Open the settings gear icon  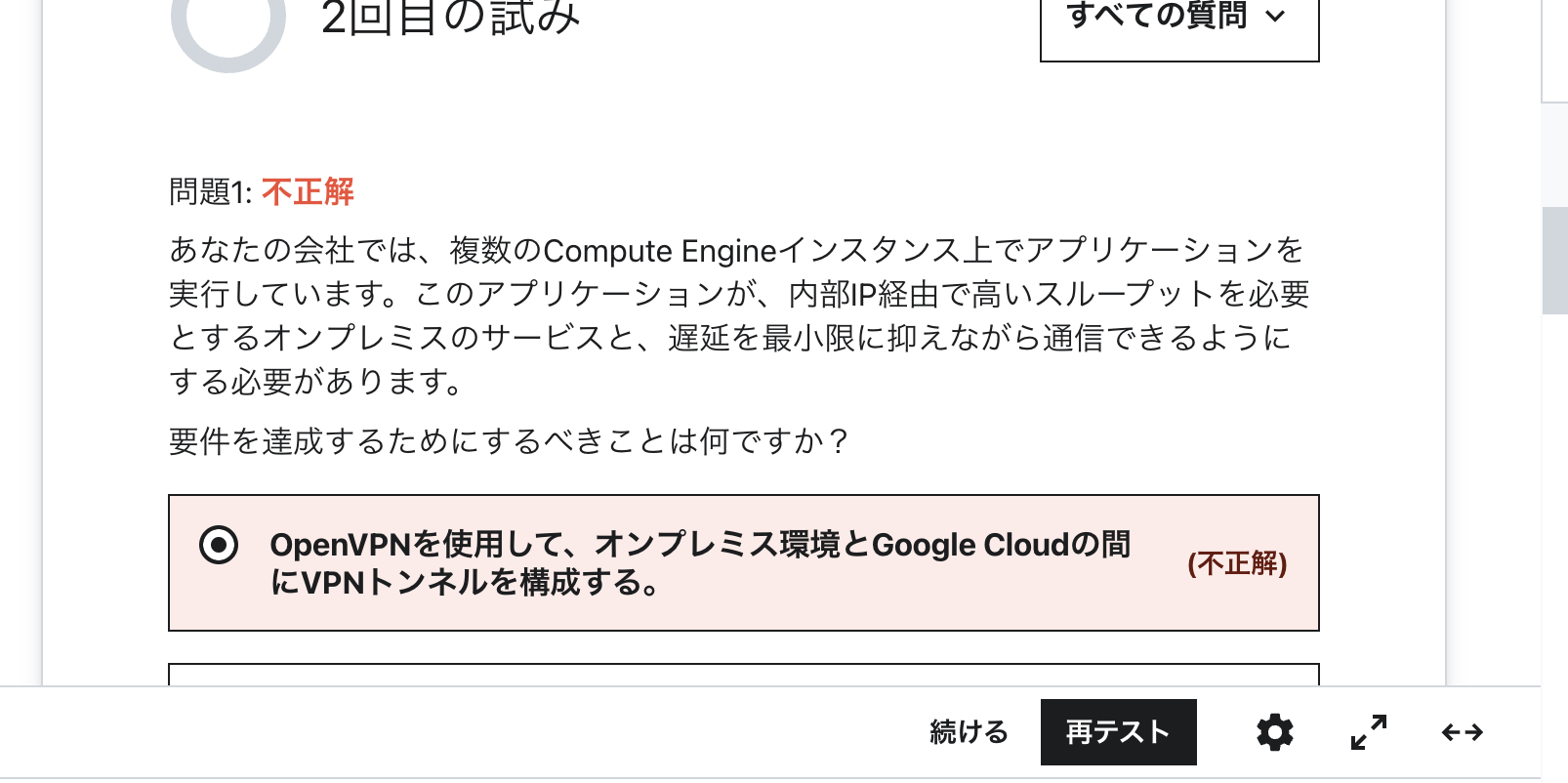pos(1274,732)
